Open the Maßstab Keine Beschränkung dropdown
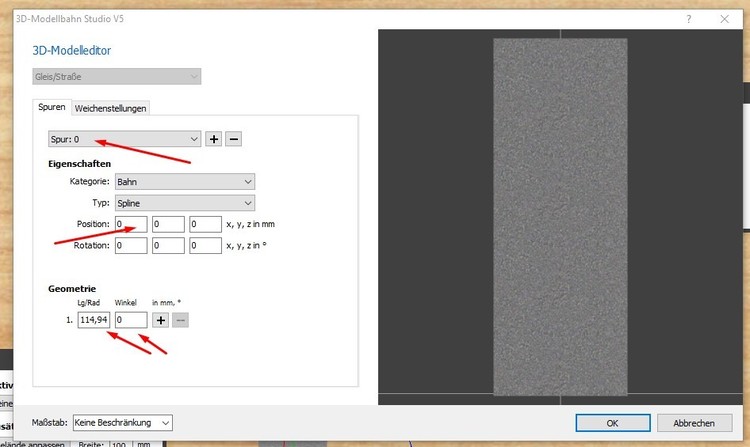 point(122,423)
